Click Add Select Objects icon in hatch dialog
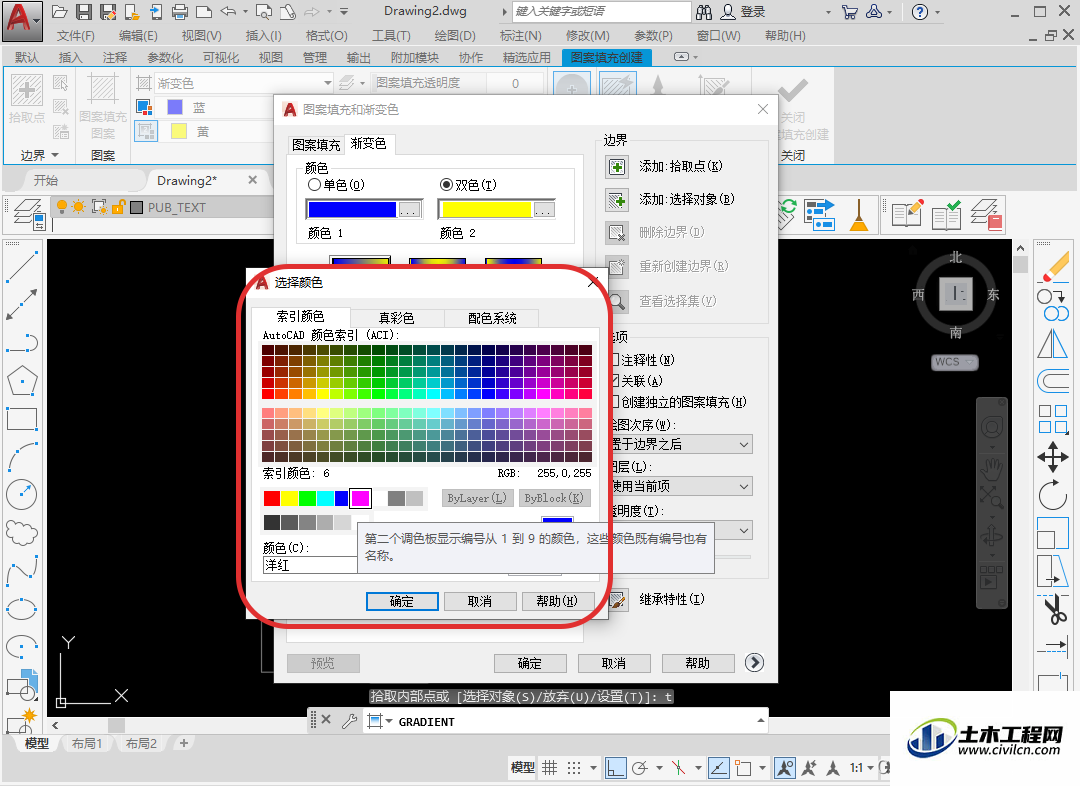This screenshot has width=1080, height=786. [617, 200]
